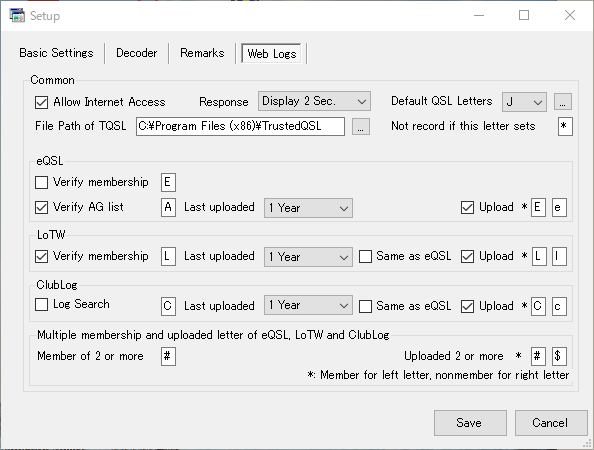Switch to the Decoder tab
This screenshot has width=594, height=450.
(x=136, y=53)
